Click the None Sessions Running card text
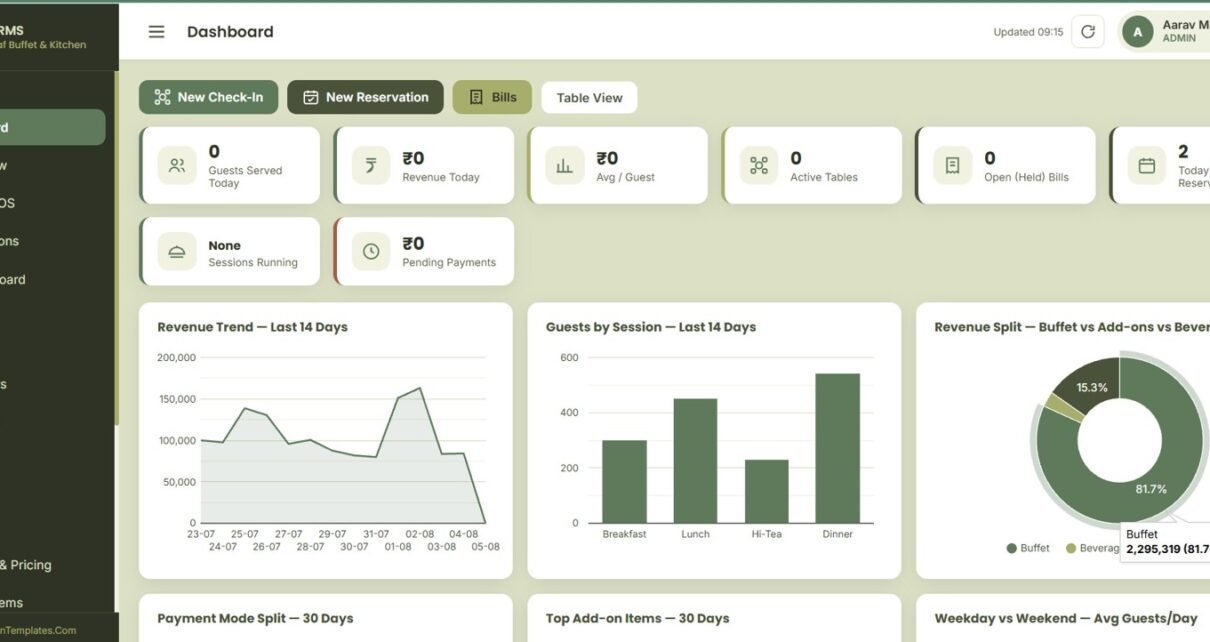Viewport: 1210px width, 642px height. 253,253
